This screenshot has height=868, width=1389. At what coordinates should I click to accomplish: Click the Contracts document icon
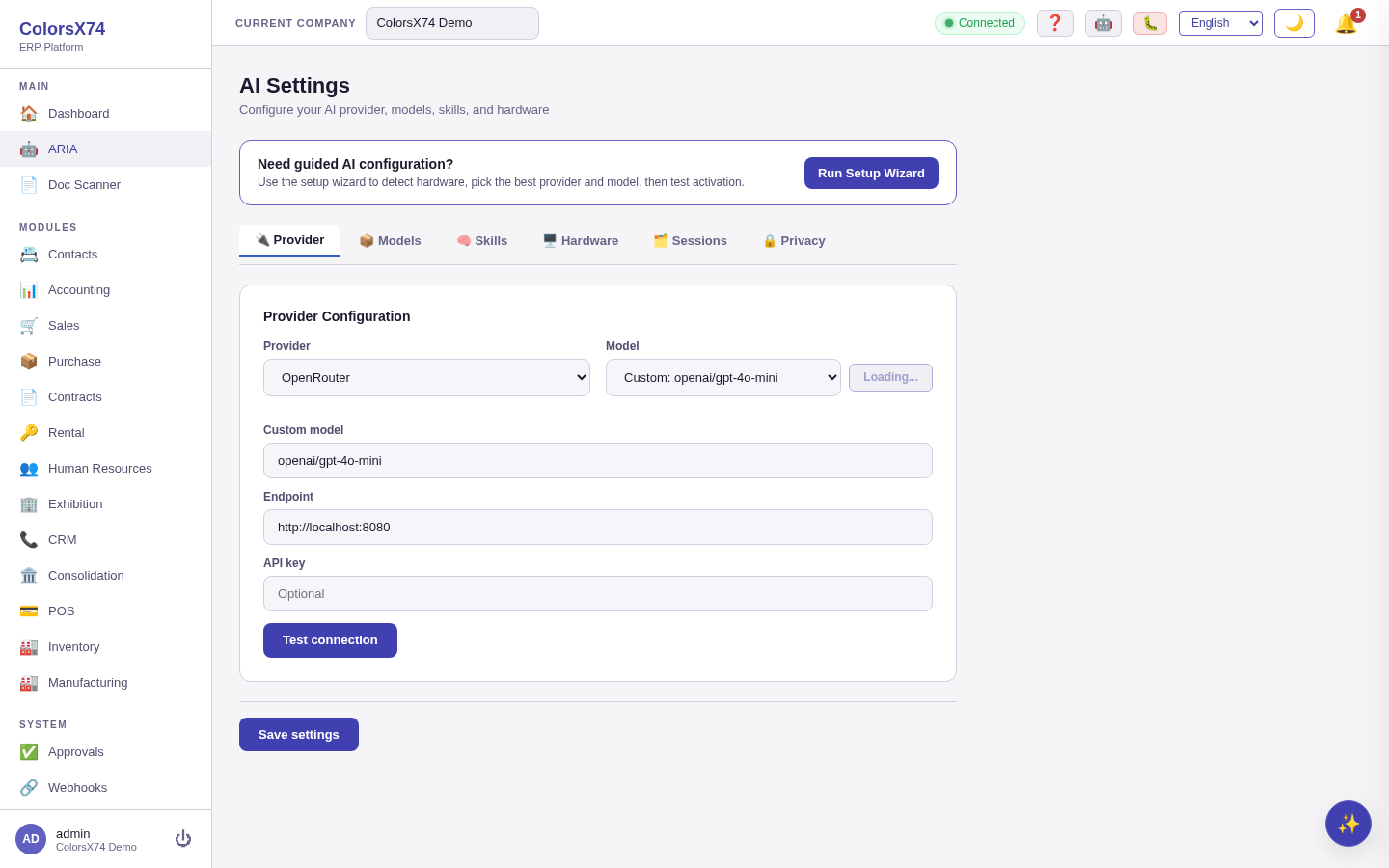click(x=29, y=396)
